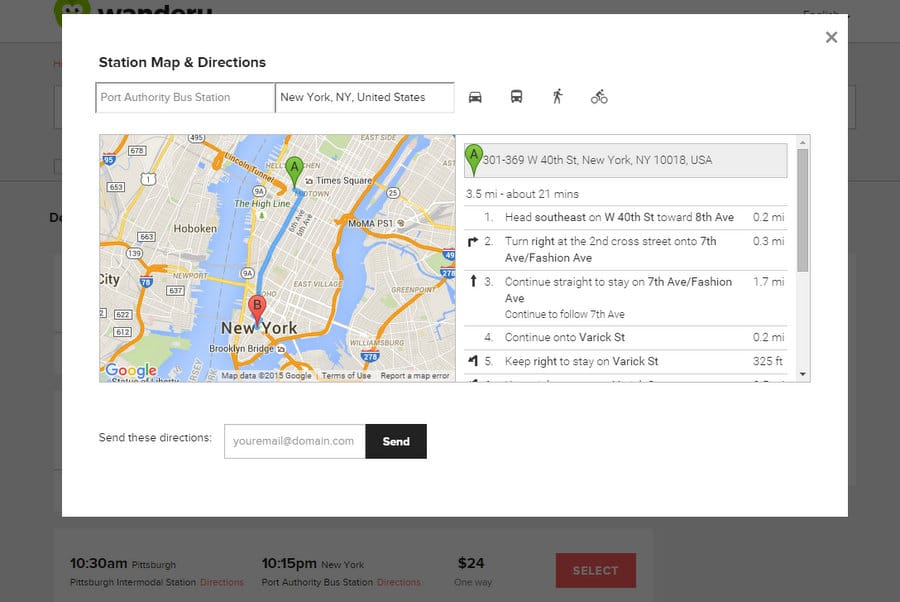Edit the New York, NY destination field
This screenshot has width=900, height=602.
click(365, 98)
